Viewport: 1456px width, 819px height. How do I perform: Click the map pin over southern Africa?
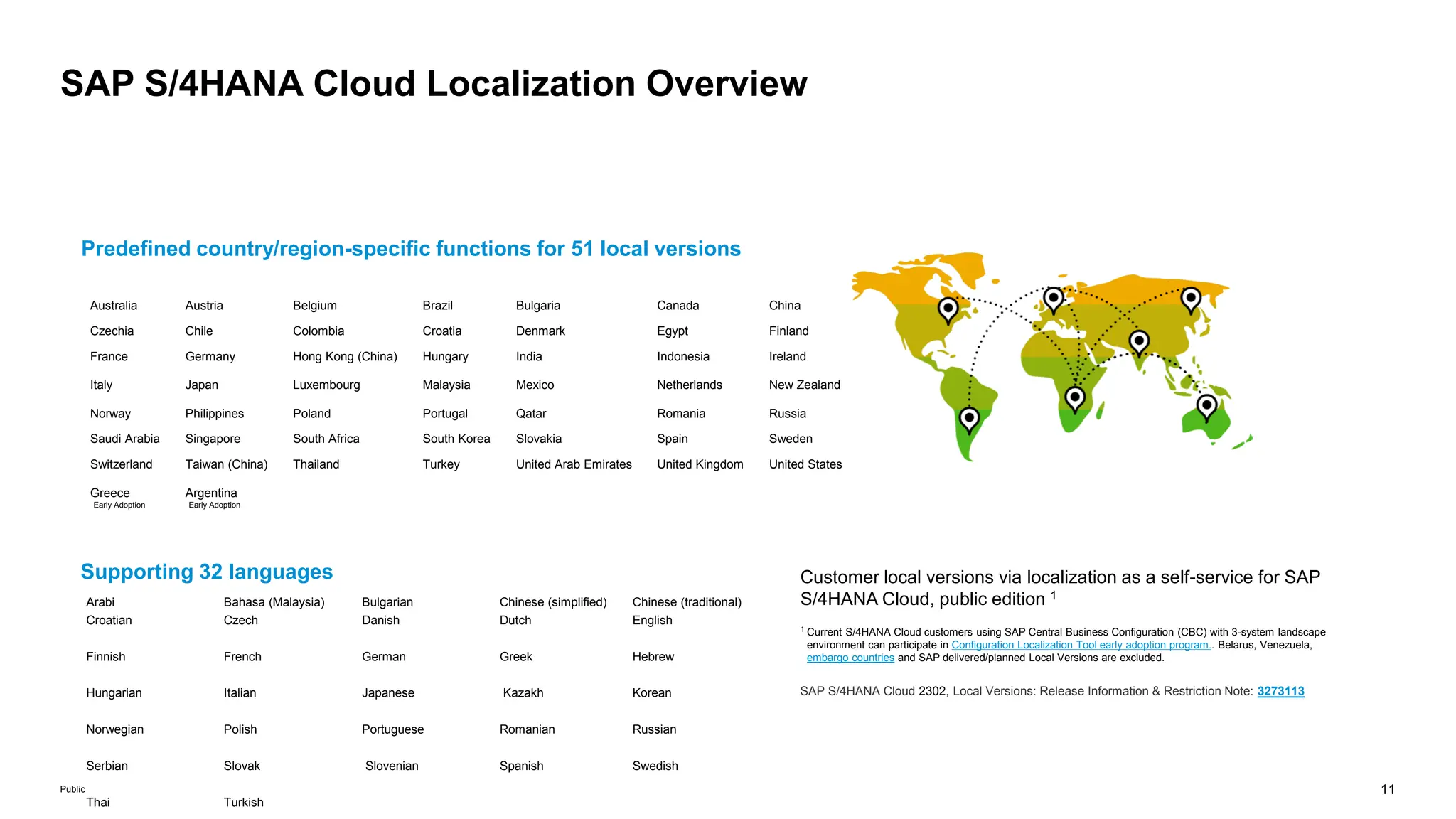1075,400
